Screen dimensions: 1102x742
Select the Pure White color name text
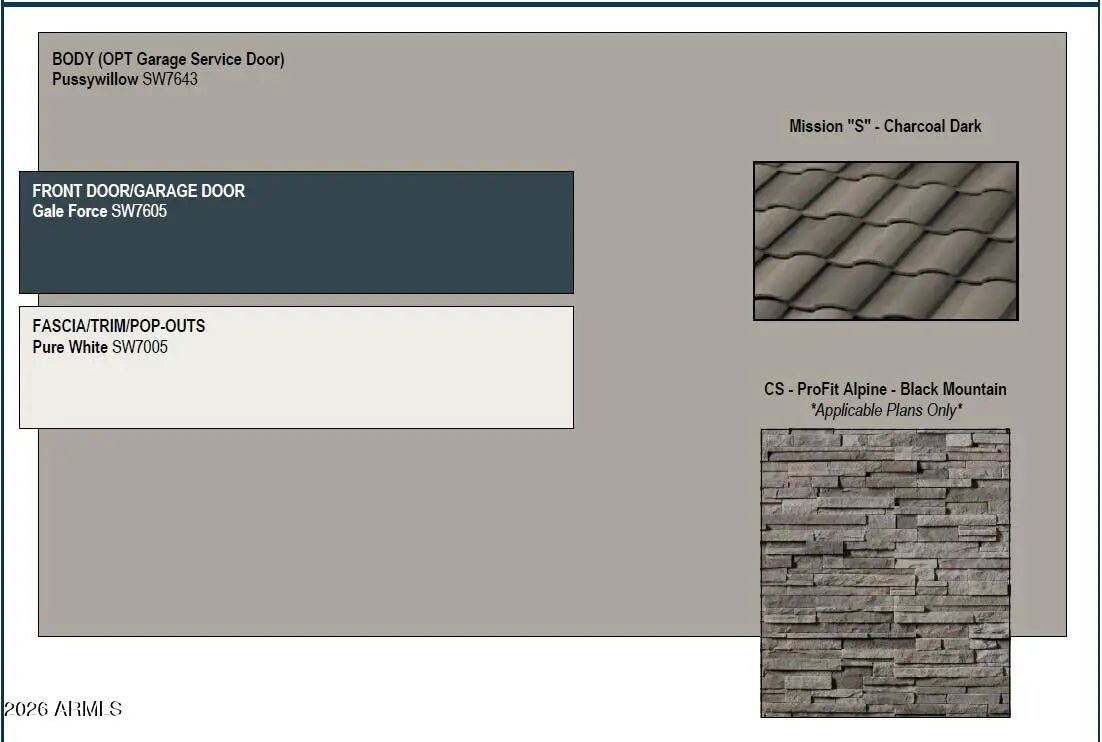pyautogui.click(x=70, y=347)
